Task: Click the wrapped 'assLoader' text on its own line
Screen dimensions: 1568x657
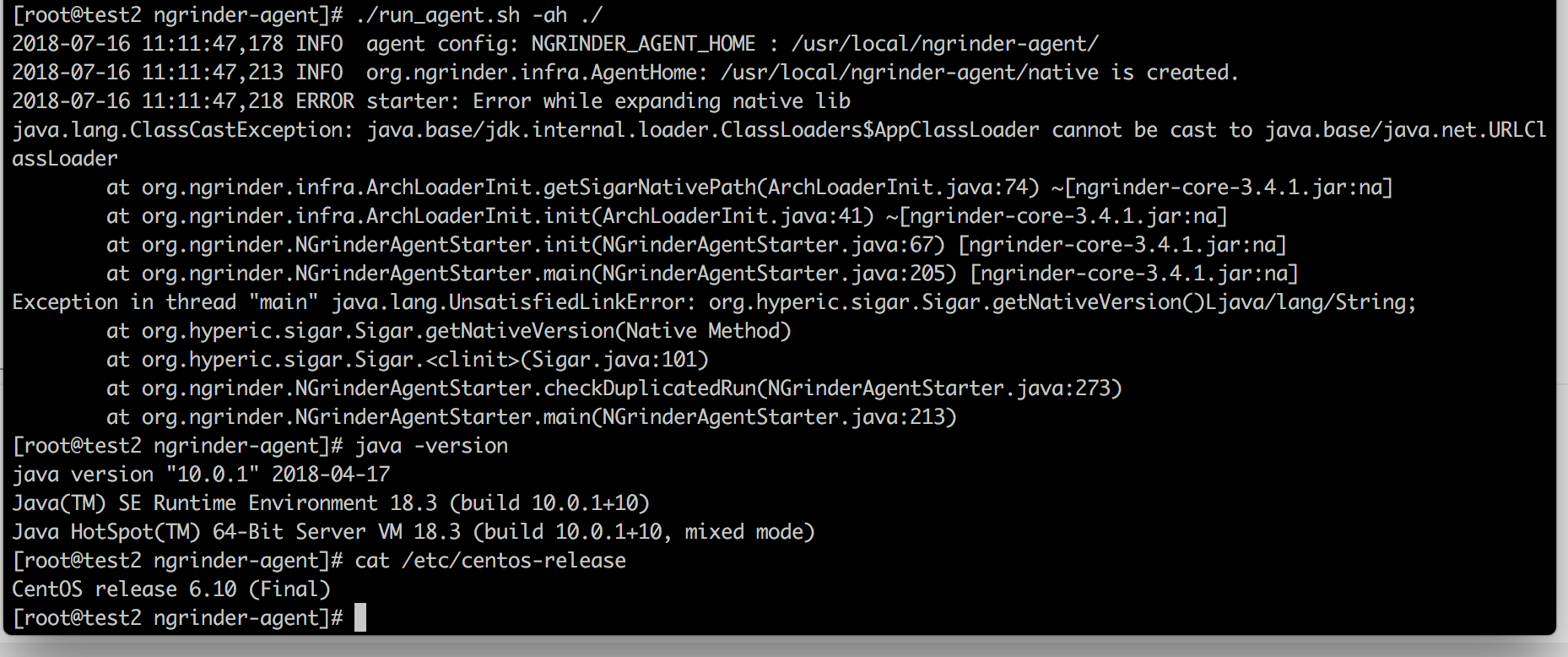Action: click(65, 159)
